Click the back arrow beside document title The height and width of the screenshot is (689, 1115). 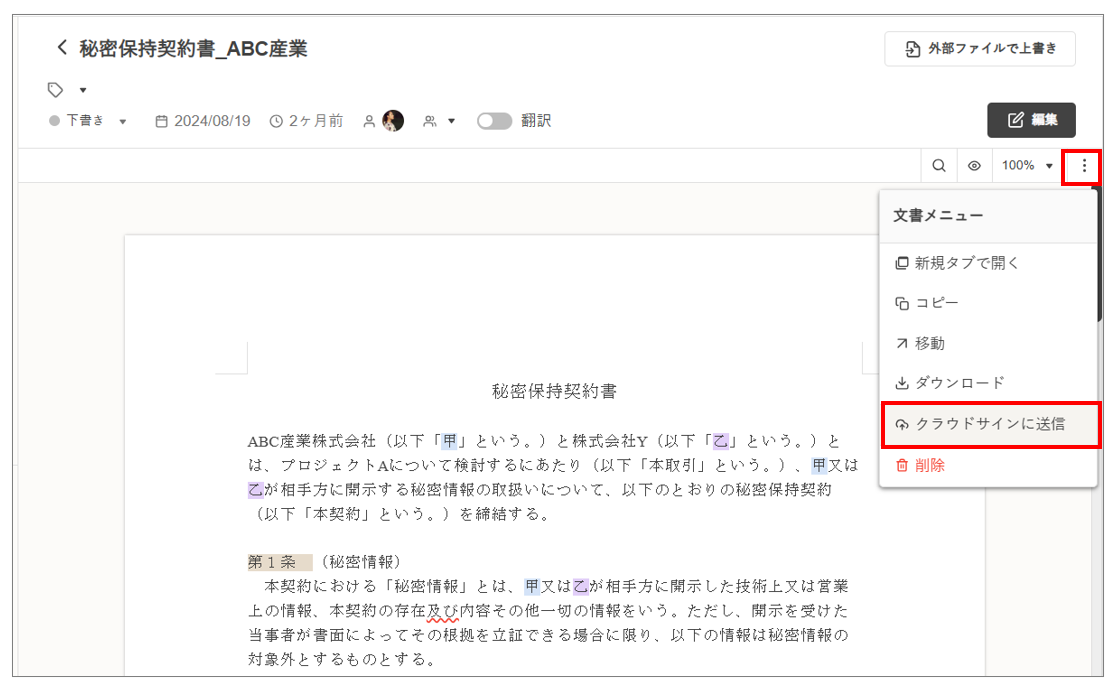[x=62, y=47]
